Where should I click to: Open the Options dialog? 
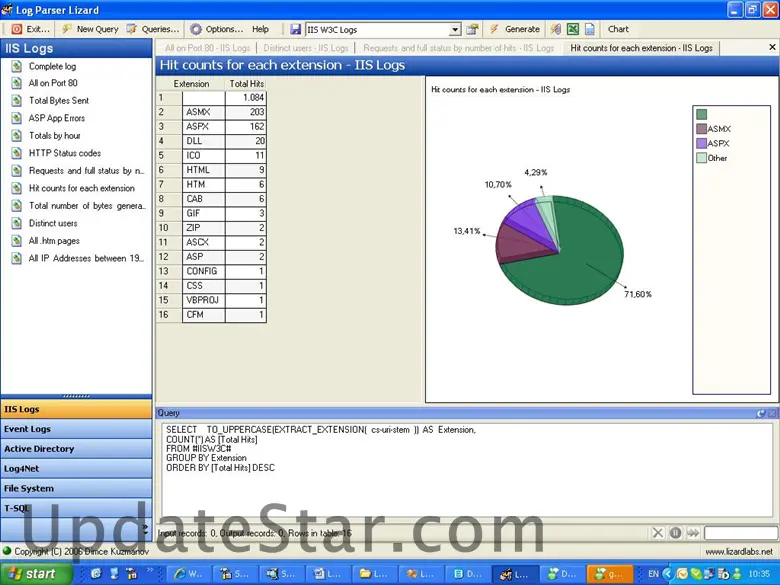[217, 29]
